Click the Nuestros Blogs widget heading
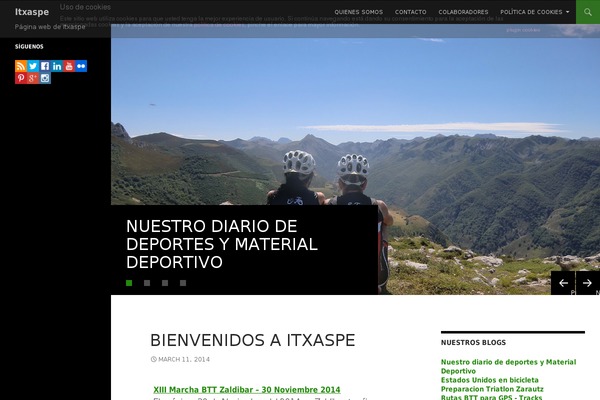The height and width of the screenshot is (400, 600). pyautogui.click(x=473, y=343)
